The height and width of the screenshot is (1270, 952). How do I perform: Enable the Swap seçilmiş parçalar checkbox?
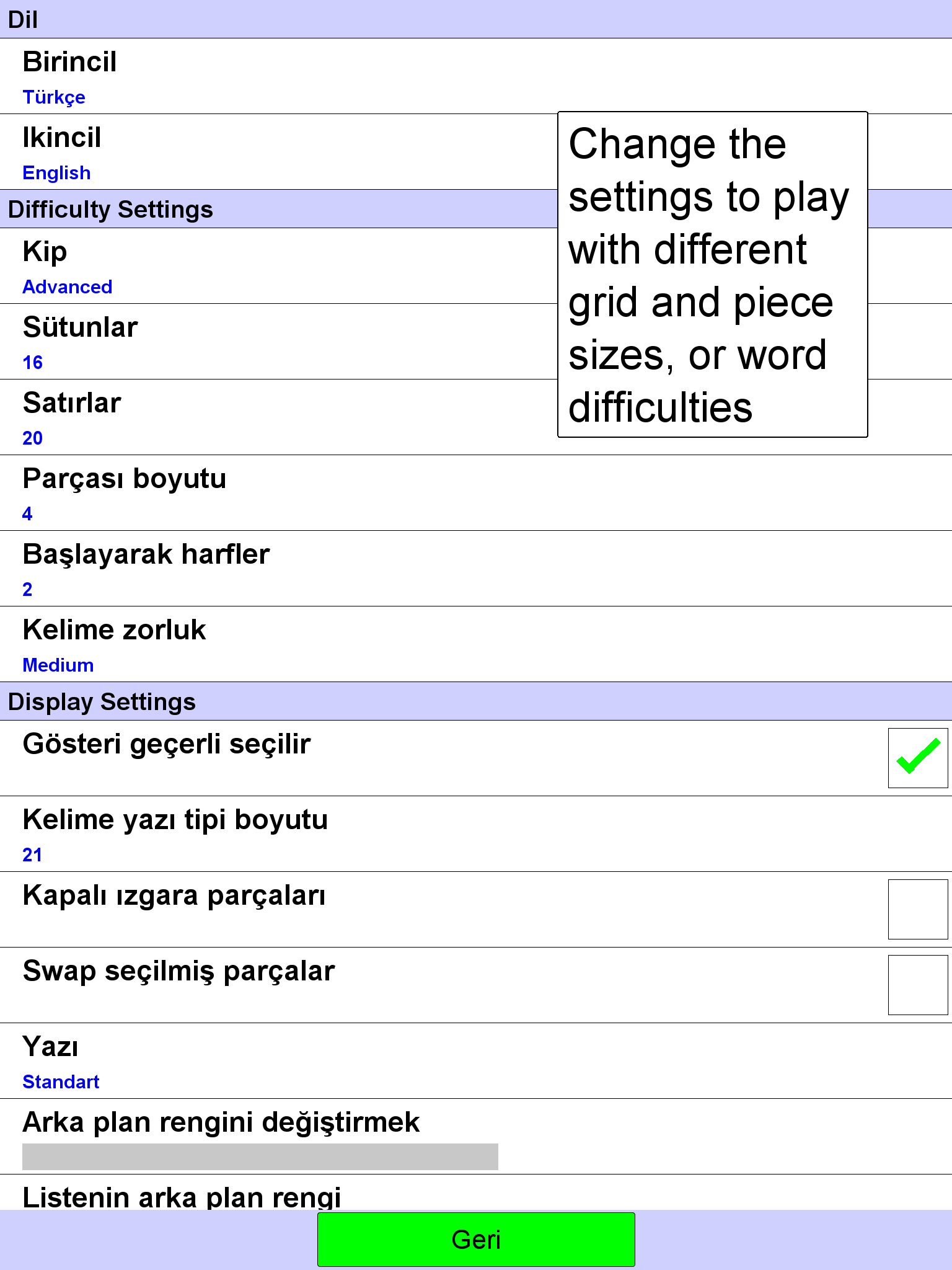point(917,985)
